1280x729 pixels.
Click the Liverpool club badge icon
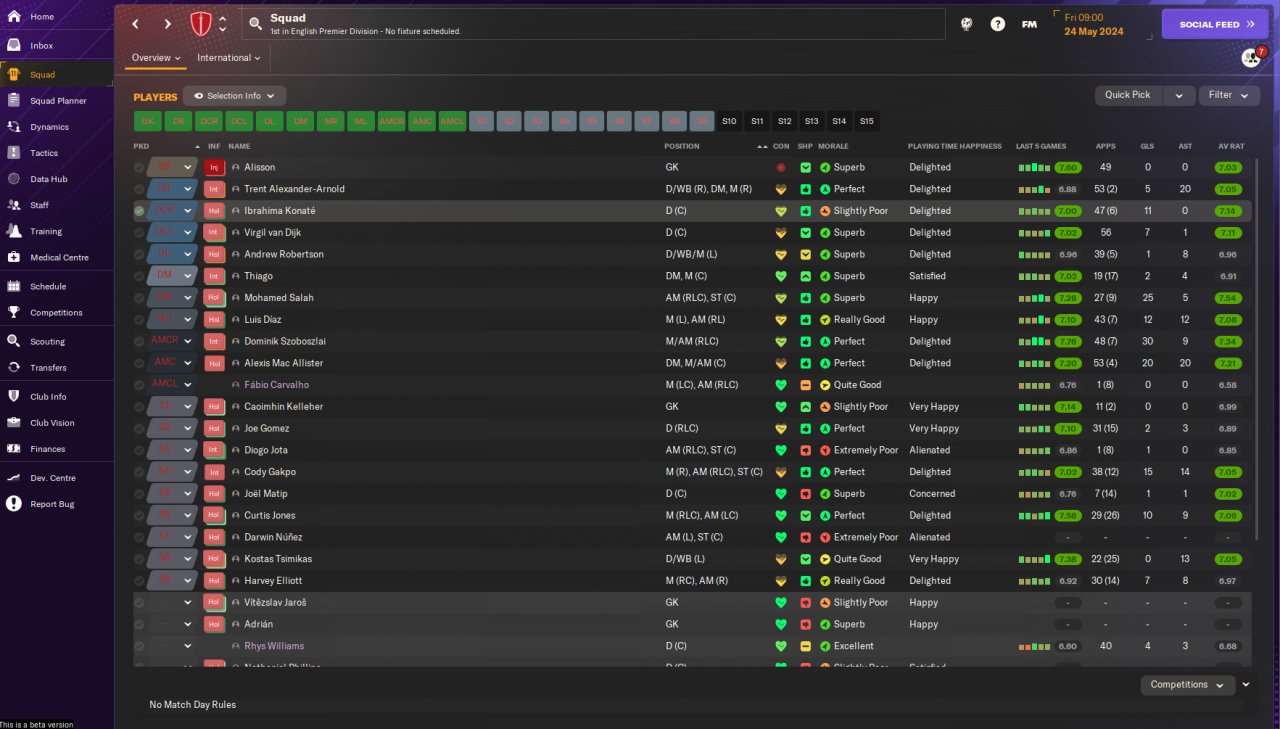click(x=201, y=24)
